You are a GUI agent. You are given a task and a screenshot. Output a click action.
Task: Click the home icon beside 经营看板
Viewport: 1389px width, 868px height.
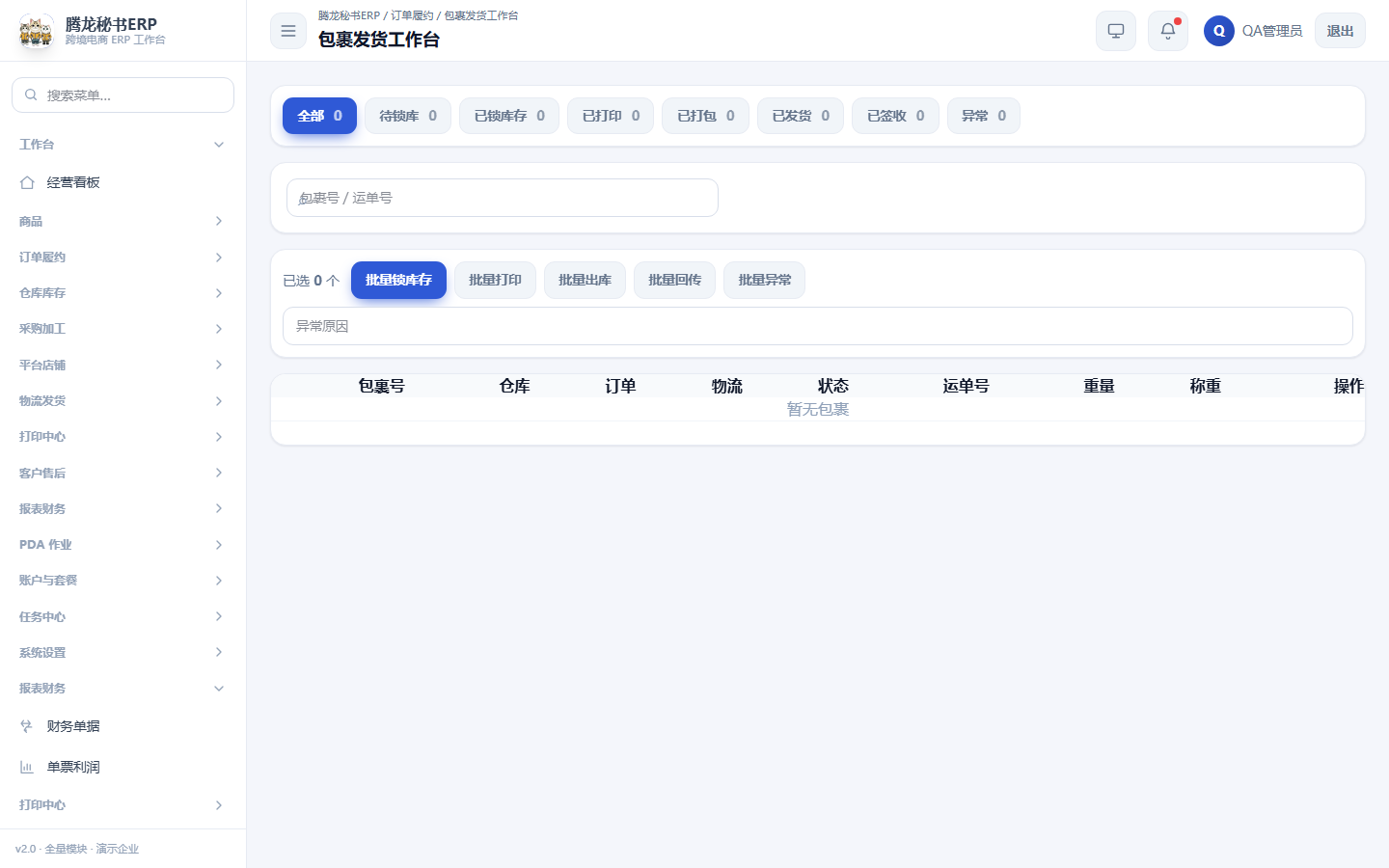click(27, 182)
